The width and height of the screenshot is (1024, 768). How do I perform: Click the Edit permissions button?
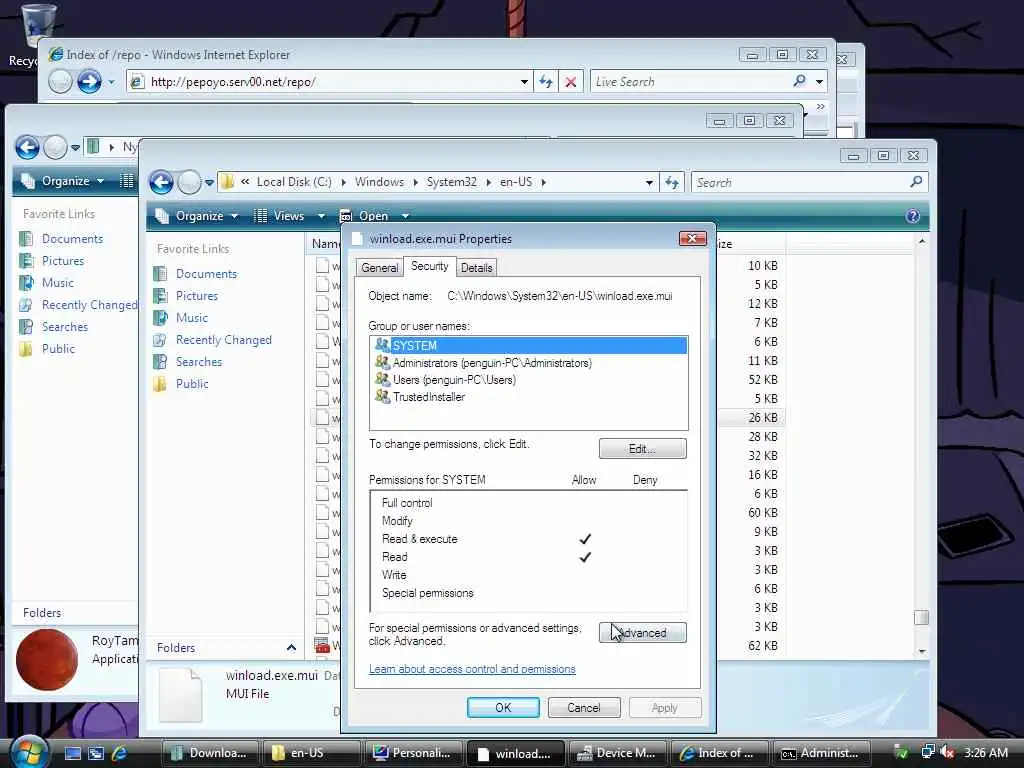click(x=643, y=449)
